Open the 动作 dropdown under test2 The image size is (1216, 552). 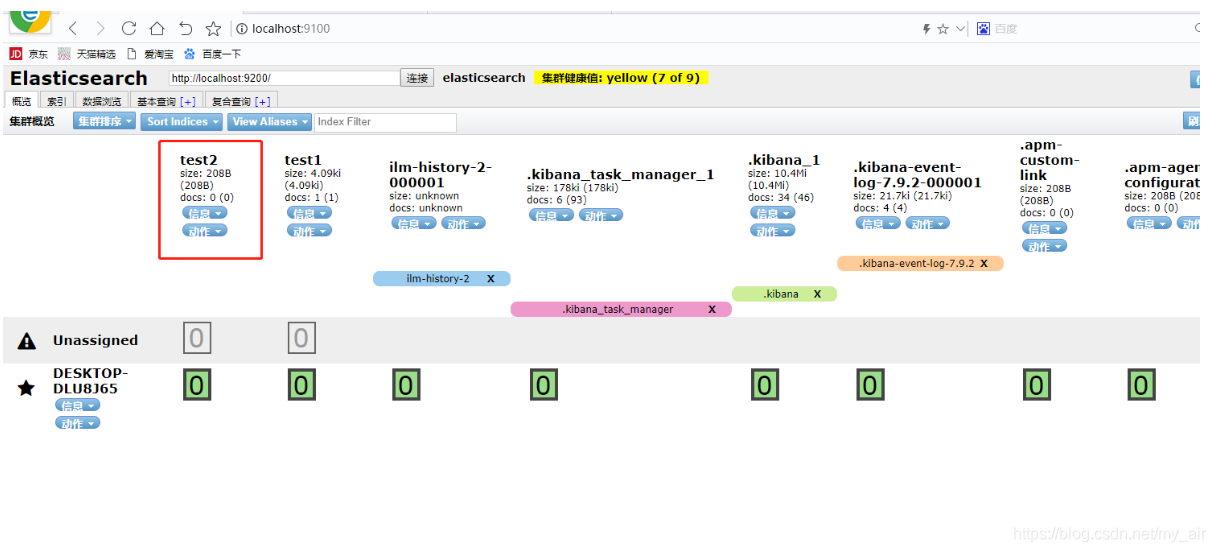pos(205,231)
